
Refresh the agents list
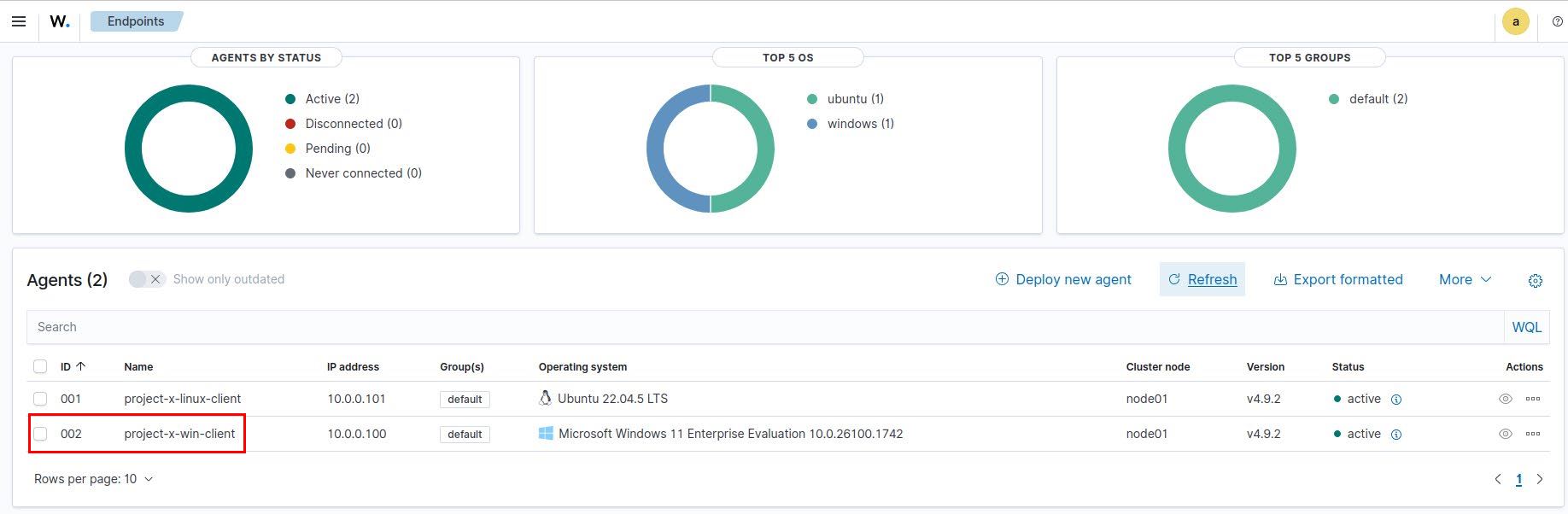pos(1202,279)
